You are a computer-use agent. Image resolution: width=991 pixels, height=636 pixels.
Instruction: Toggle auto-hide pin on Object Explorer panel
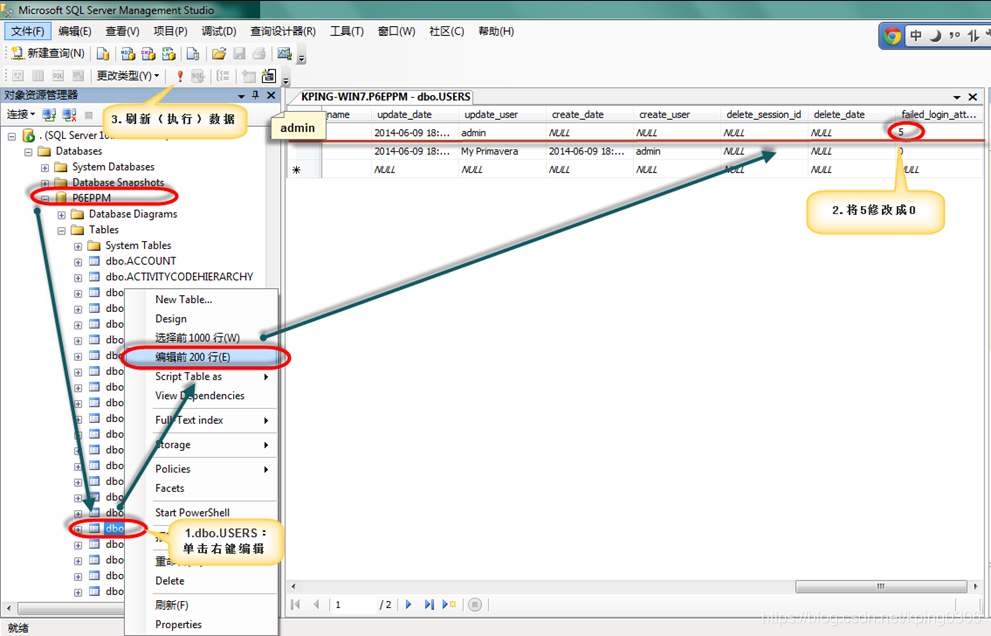pyautogui.click(x=255, y=95)
